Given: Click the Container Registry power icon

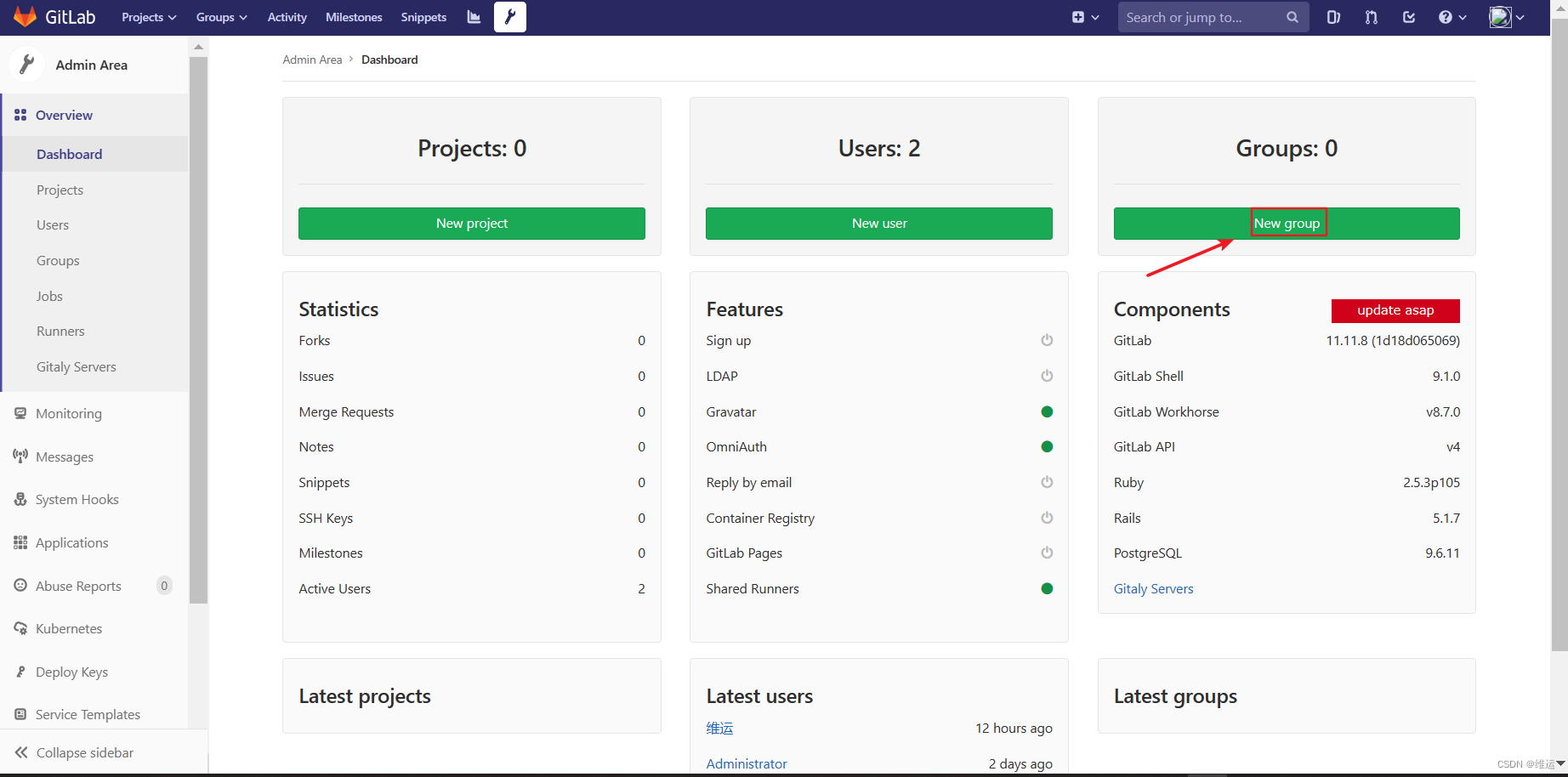Looking at the screenshot, I should (x=1047, y=518).
